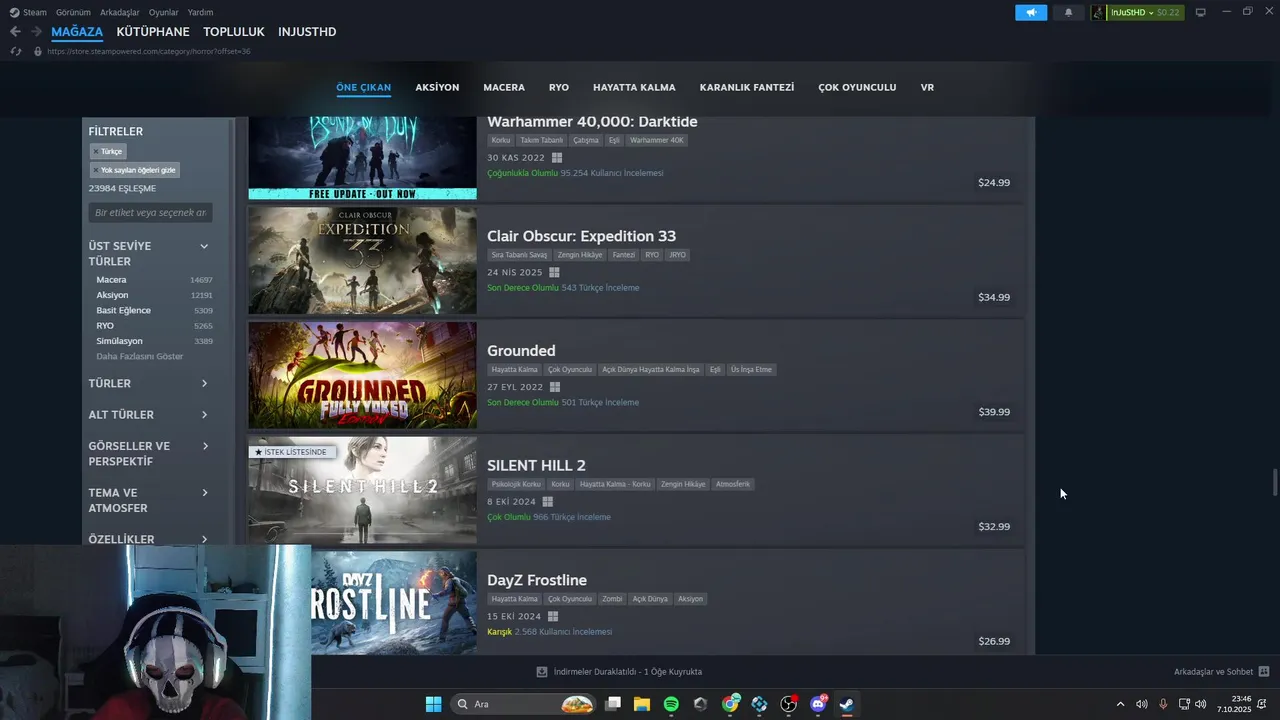Open OBS Studio from the taskbar
Viewport: 1280px width, 720px height.
point(789,704)
